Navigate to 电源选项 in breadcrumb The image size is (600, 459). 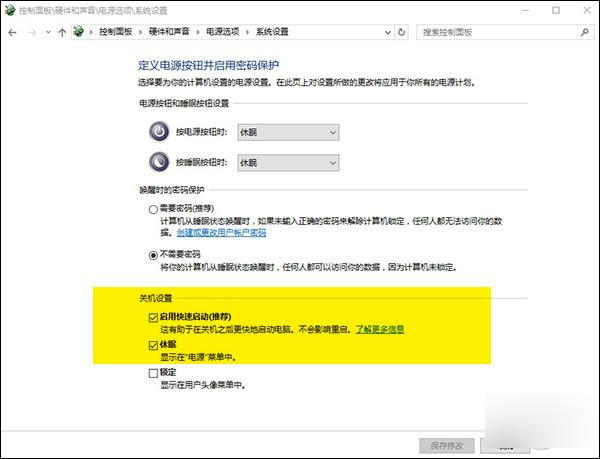pyautogui.click(x=225, y=32)
